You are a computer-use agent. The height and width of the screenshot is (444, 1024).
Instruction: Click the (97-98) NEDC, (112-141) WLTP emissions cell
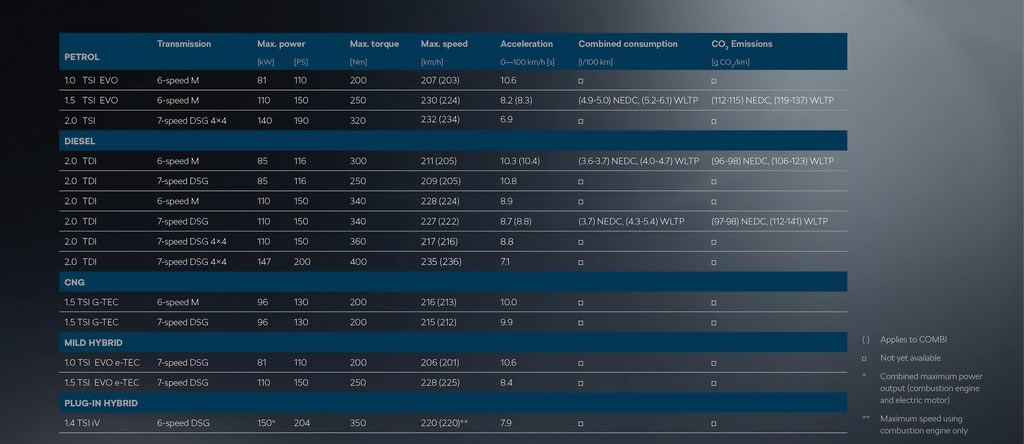(x=769, y=221)
